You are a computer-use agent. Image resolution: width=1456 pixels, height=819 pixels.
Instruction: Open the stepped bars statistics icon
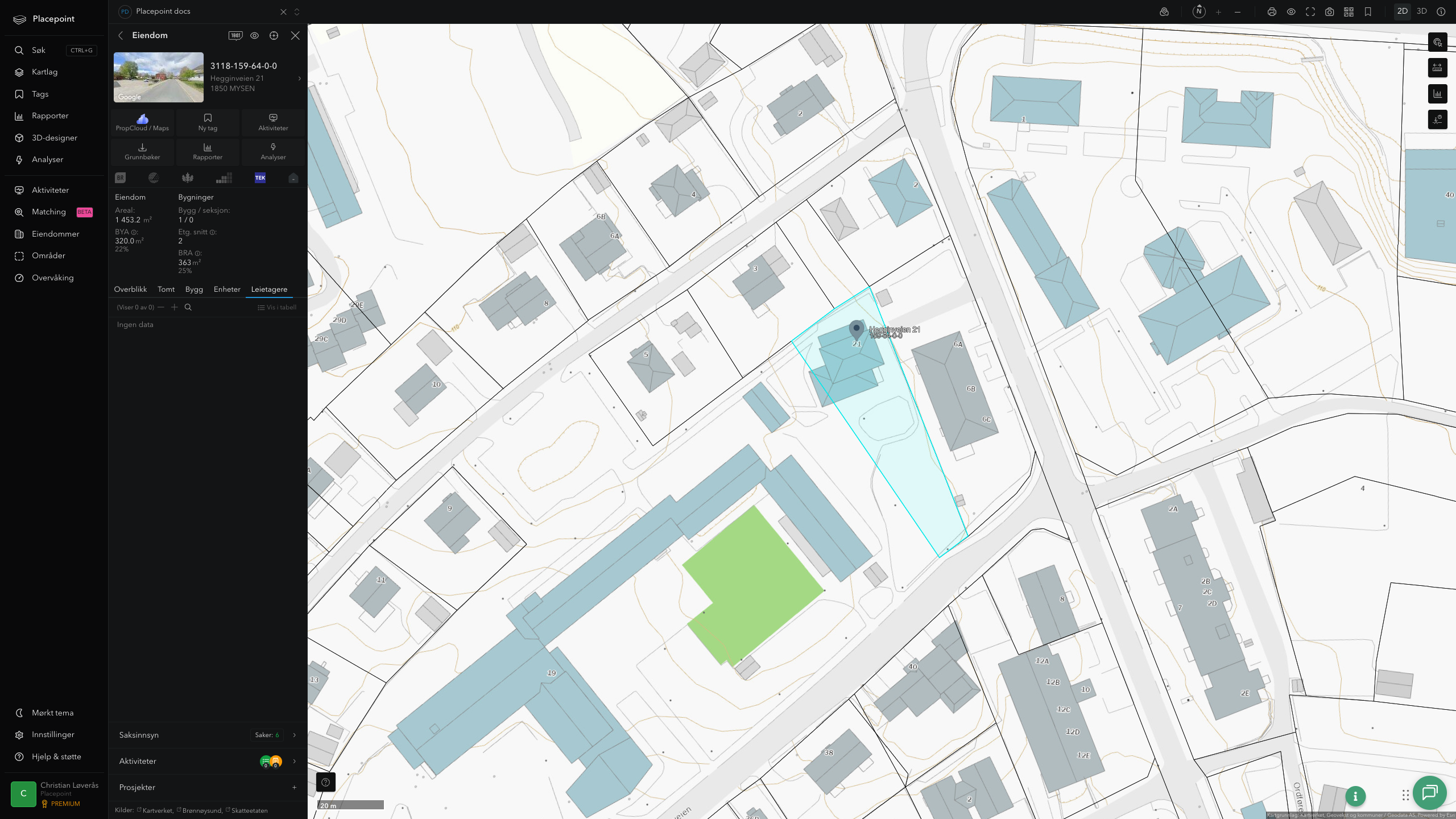224,177
